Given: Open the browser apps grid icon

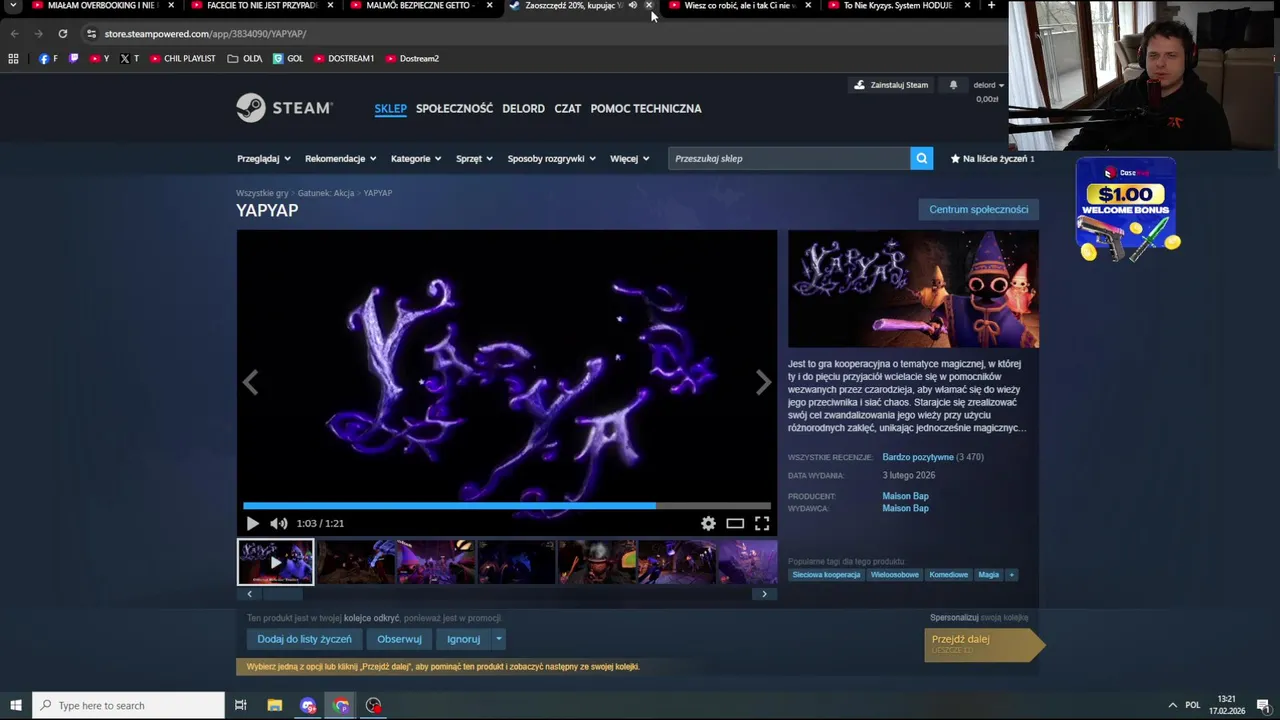Looking at the screenshot, I should pyautogui.click(x=13, y=58).
